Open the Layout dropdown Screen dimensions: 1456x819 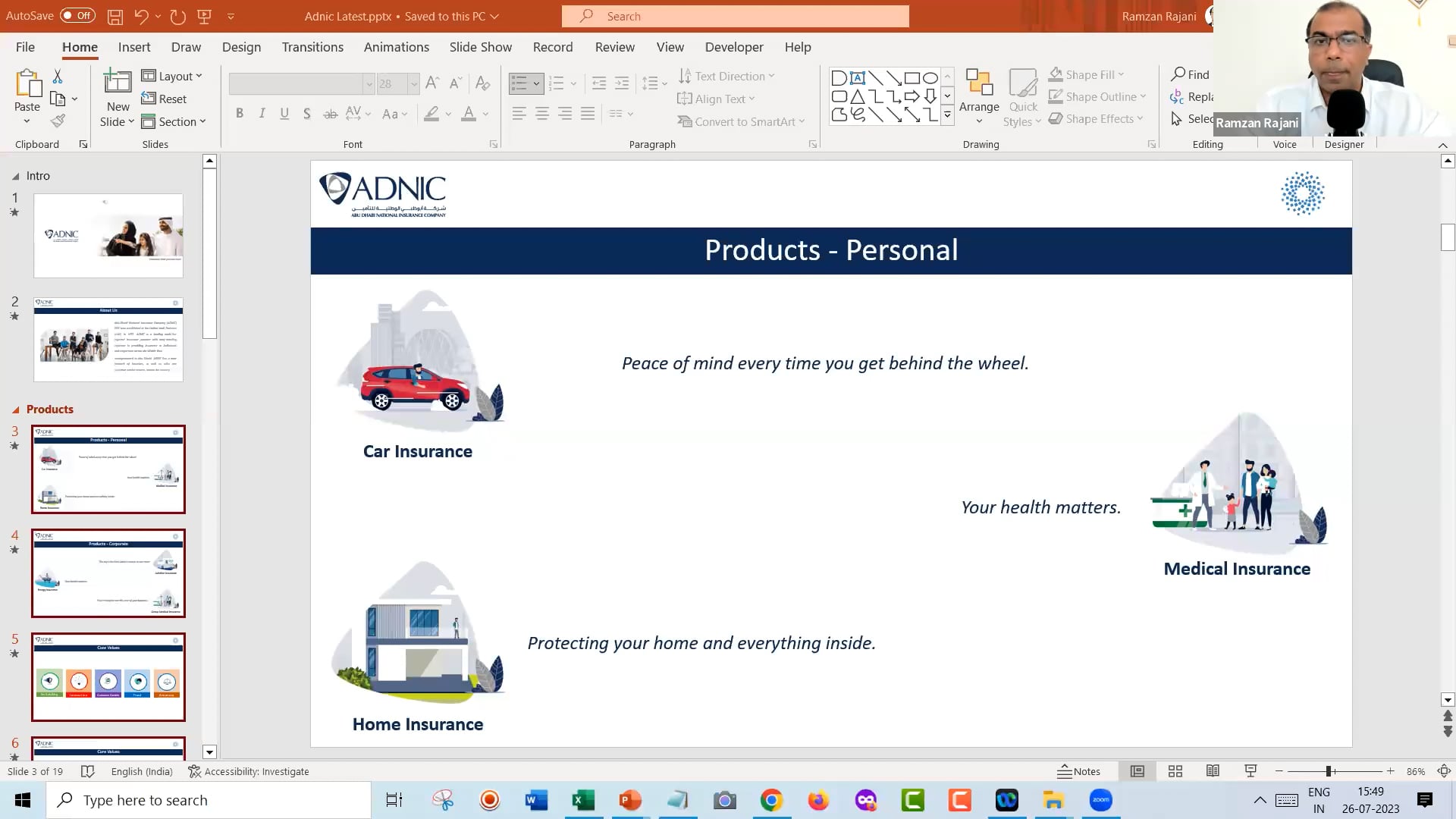(172, 76)
